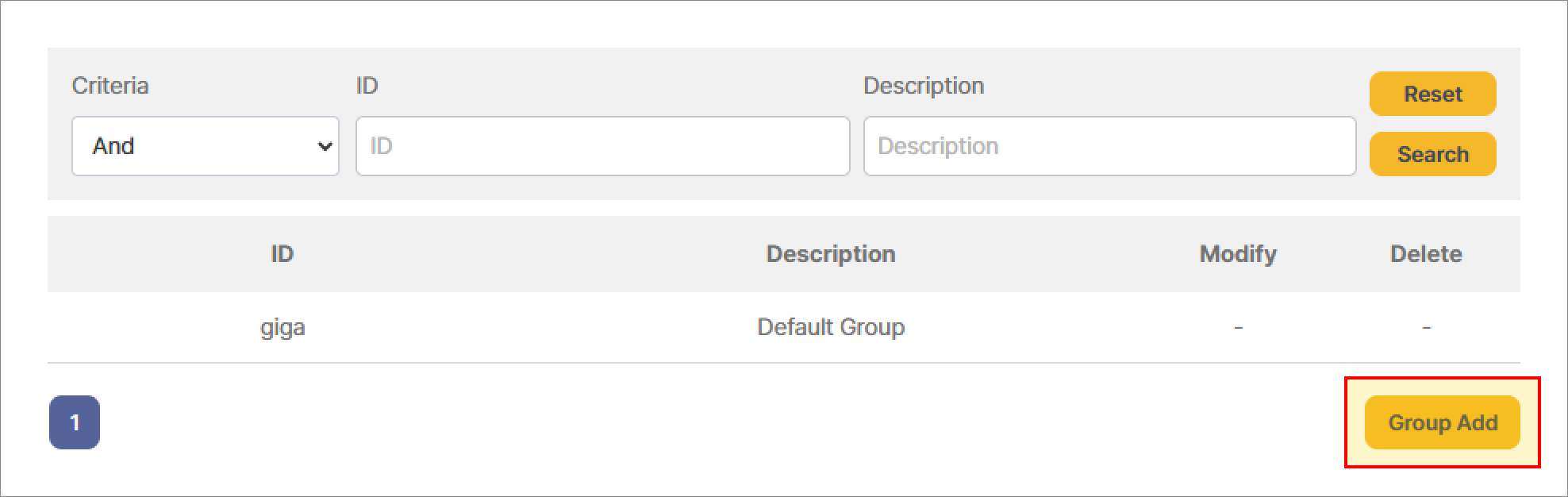This screenshot has height=497, width=1568.
Task: Click the Search button
Action: (1432, 154)
